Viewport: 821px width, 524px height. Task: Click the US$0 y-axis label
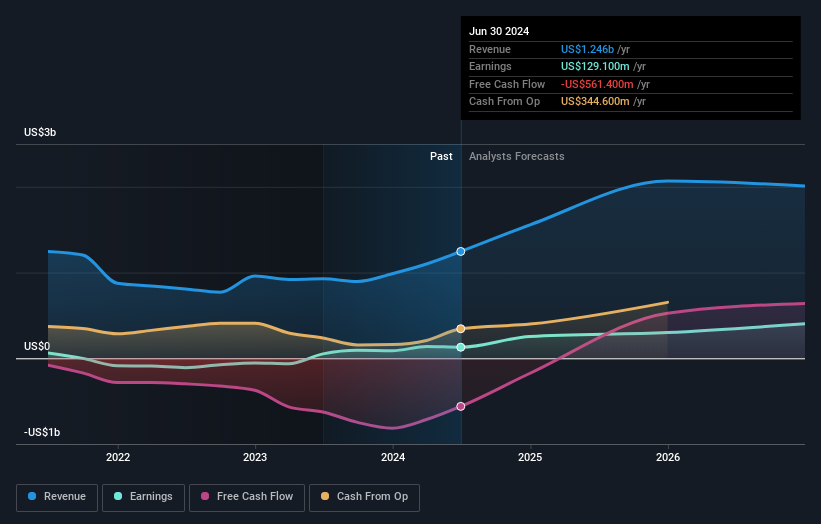coord(37,347)
